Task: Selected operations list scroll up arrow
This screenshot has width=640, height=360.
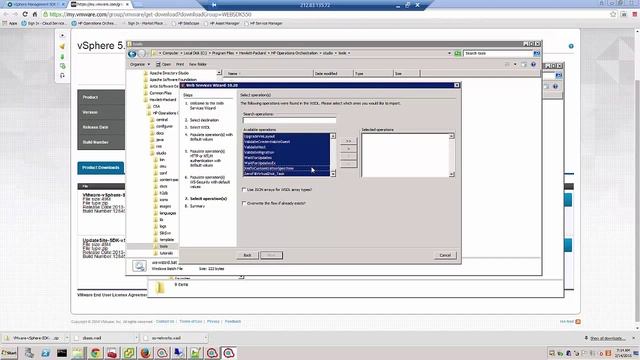Action: [x=451, y=136]
